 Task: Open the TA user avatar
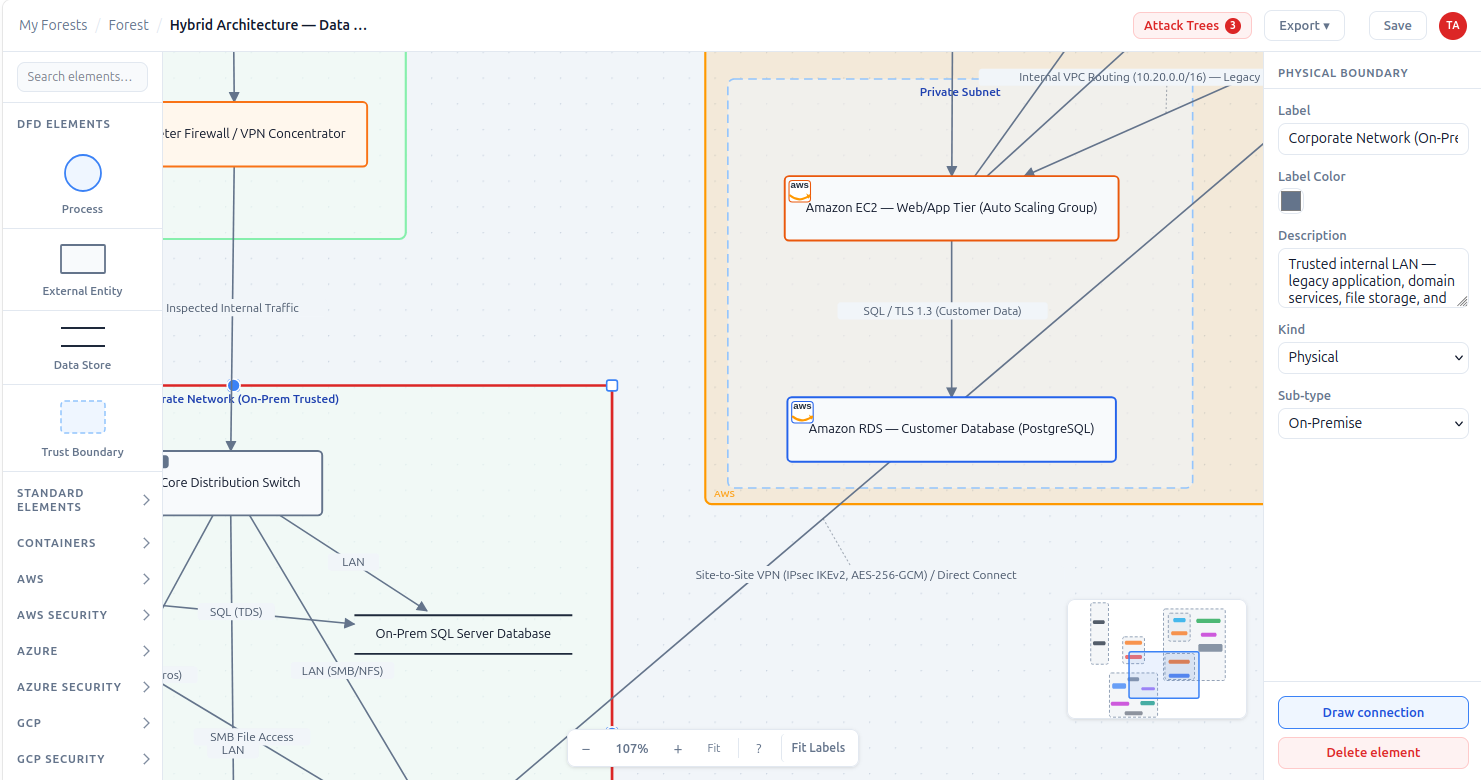click(x=1452, y=25)
